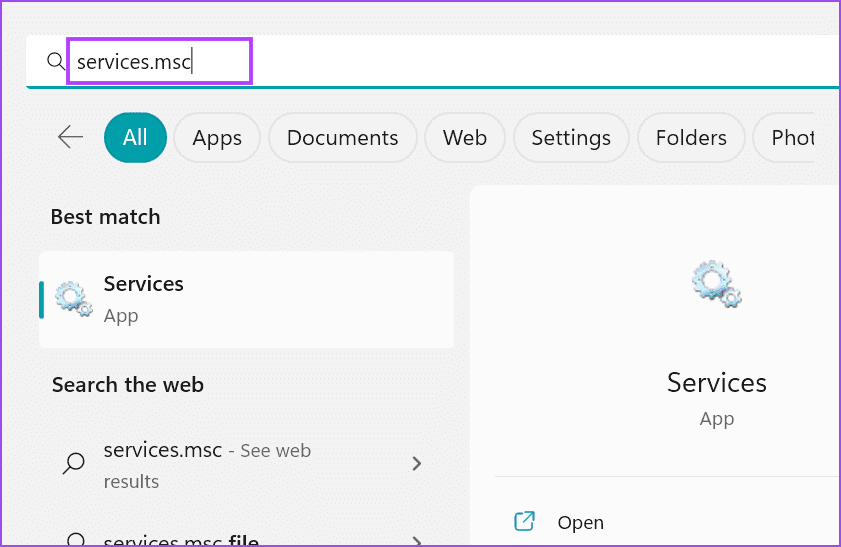
Task: Switch to the Settings filter tab
Action: [x=571, y=138]
